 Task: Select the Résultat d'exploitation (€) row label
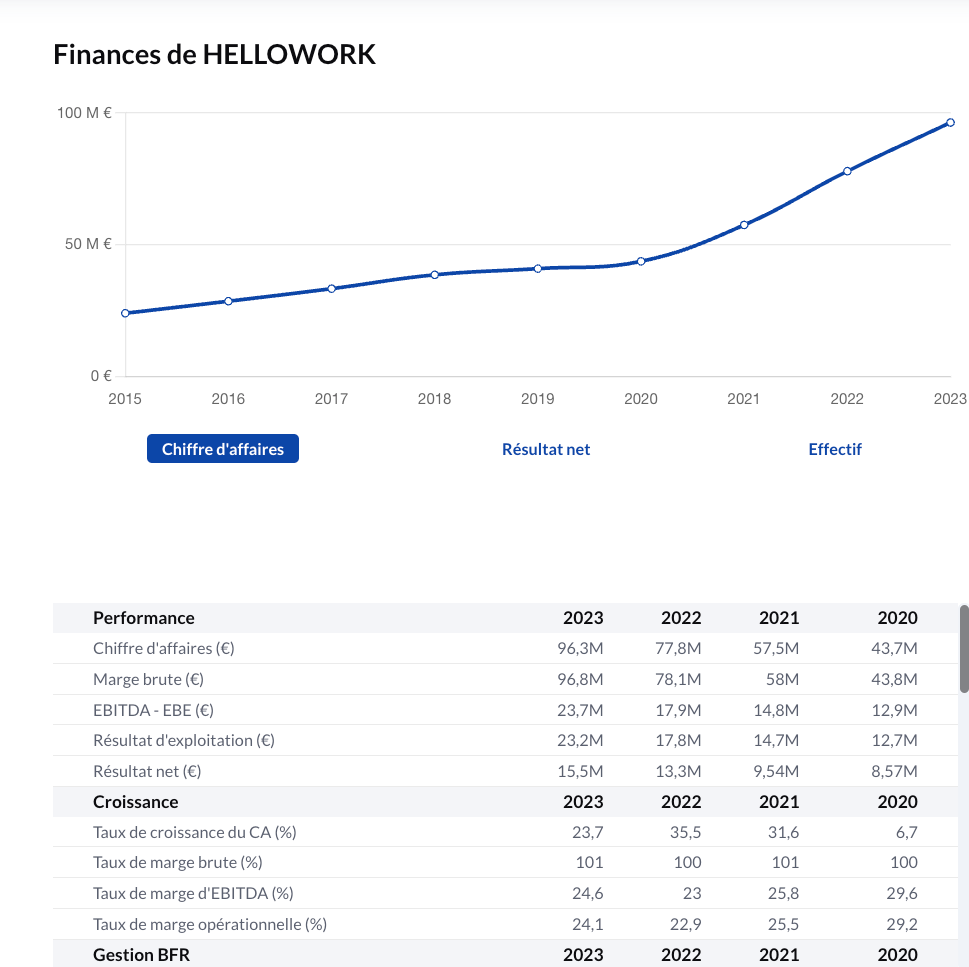184,740
